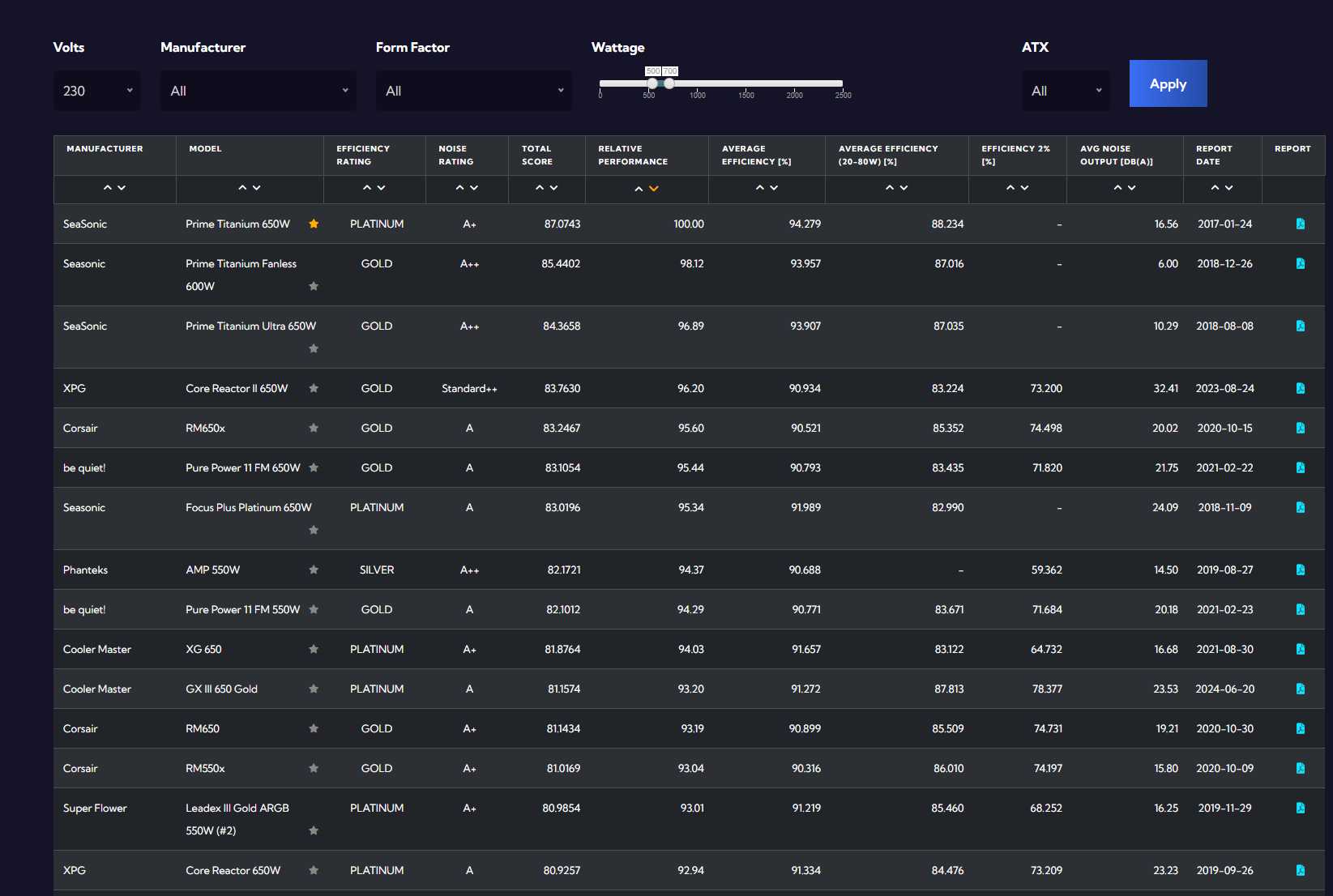Image resolution: width=1333 pixels, height=896 pixels.
Task: Open the Focus Plus Platinum 650W report PDF
Action: tap(1300, 508)
